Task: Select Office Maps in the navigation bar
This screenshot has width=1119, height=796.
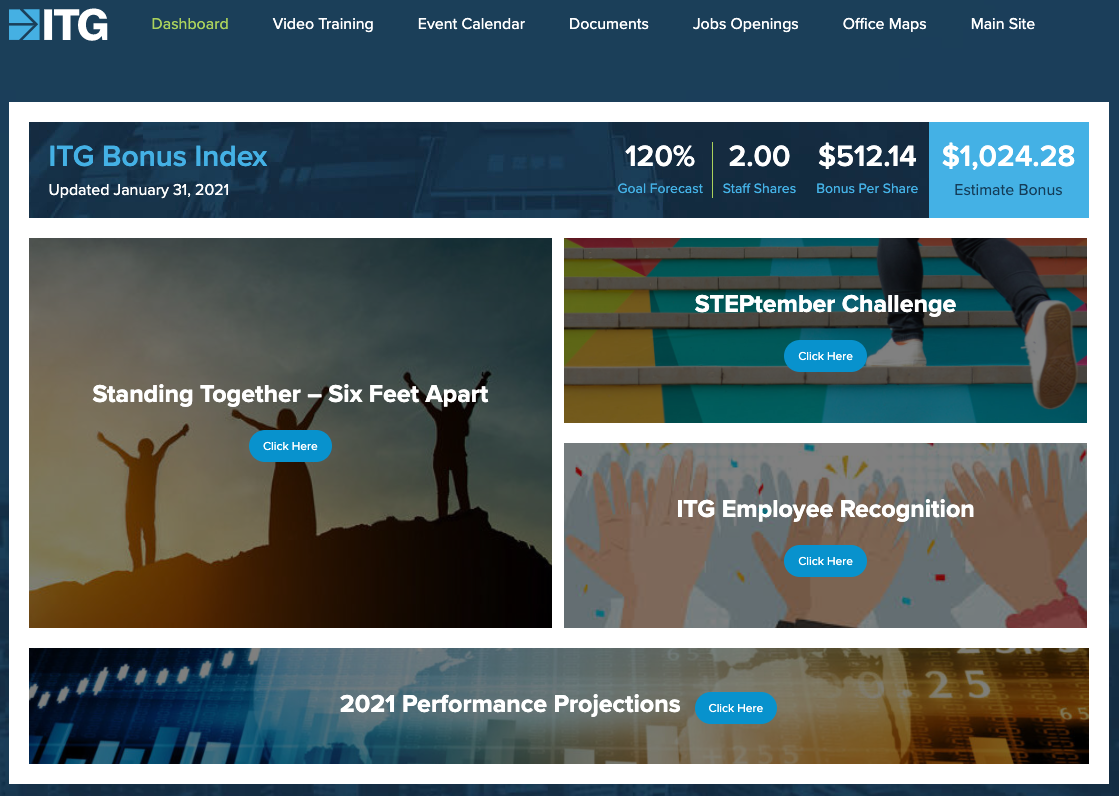Action: click(884, 24)
